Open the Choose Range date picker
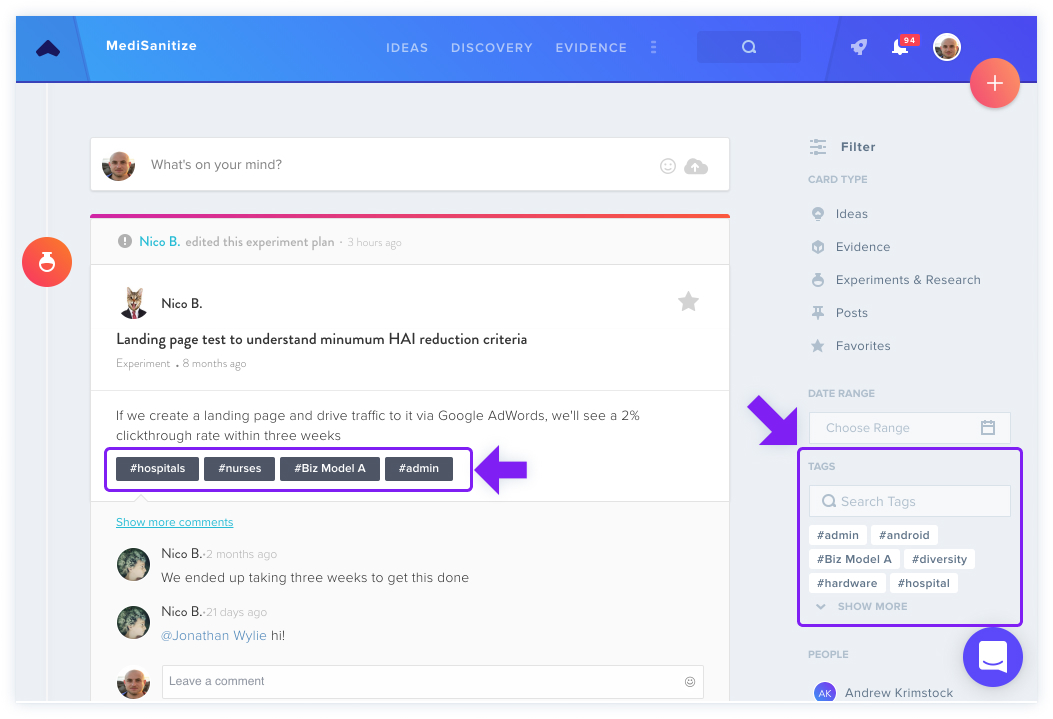The height and width of the screenshot is (719, 1053). coord(909,428)
